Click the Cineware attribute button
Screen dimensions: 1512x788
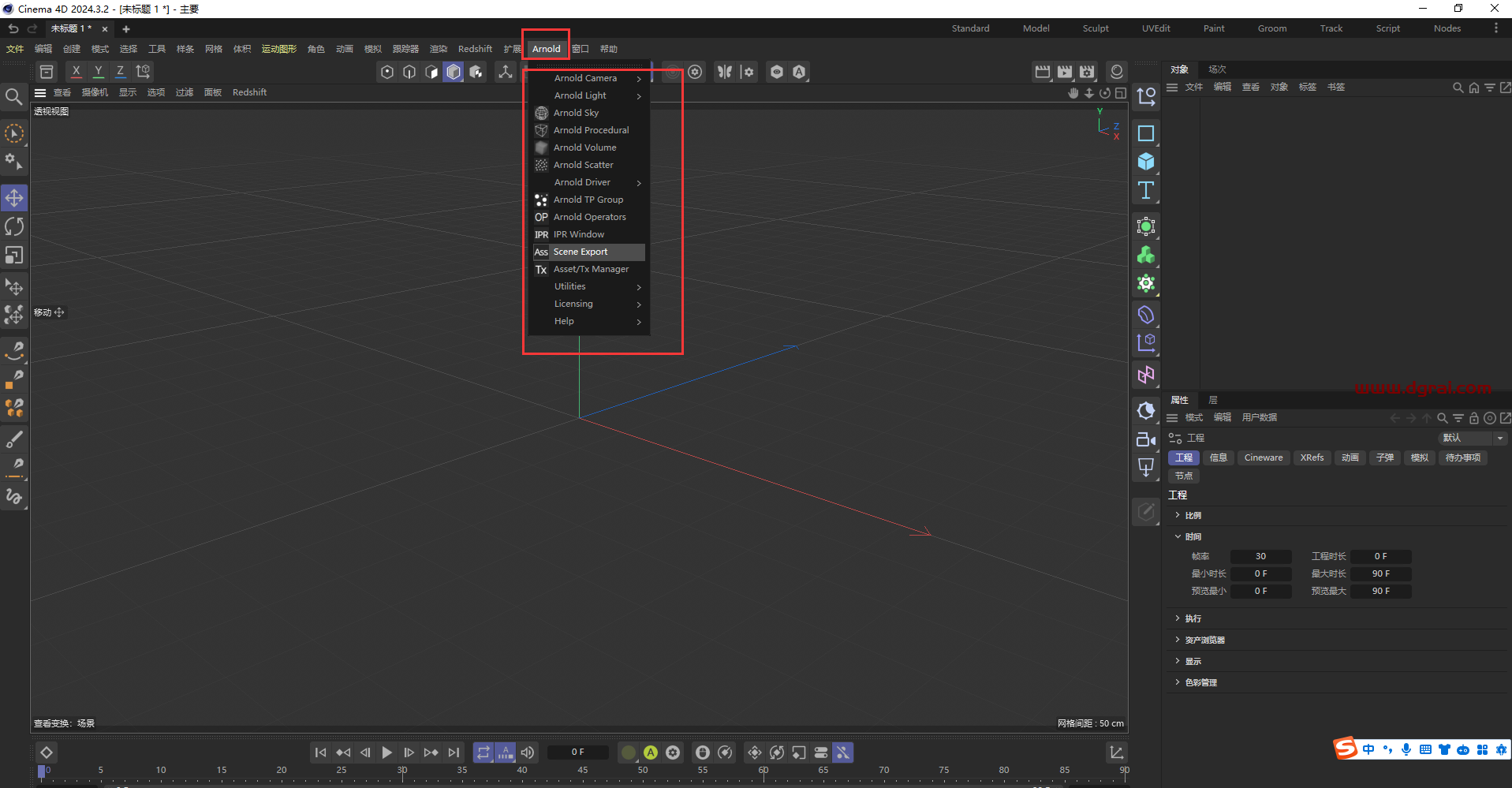click(x=1264, y=457)
